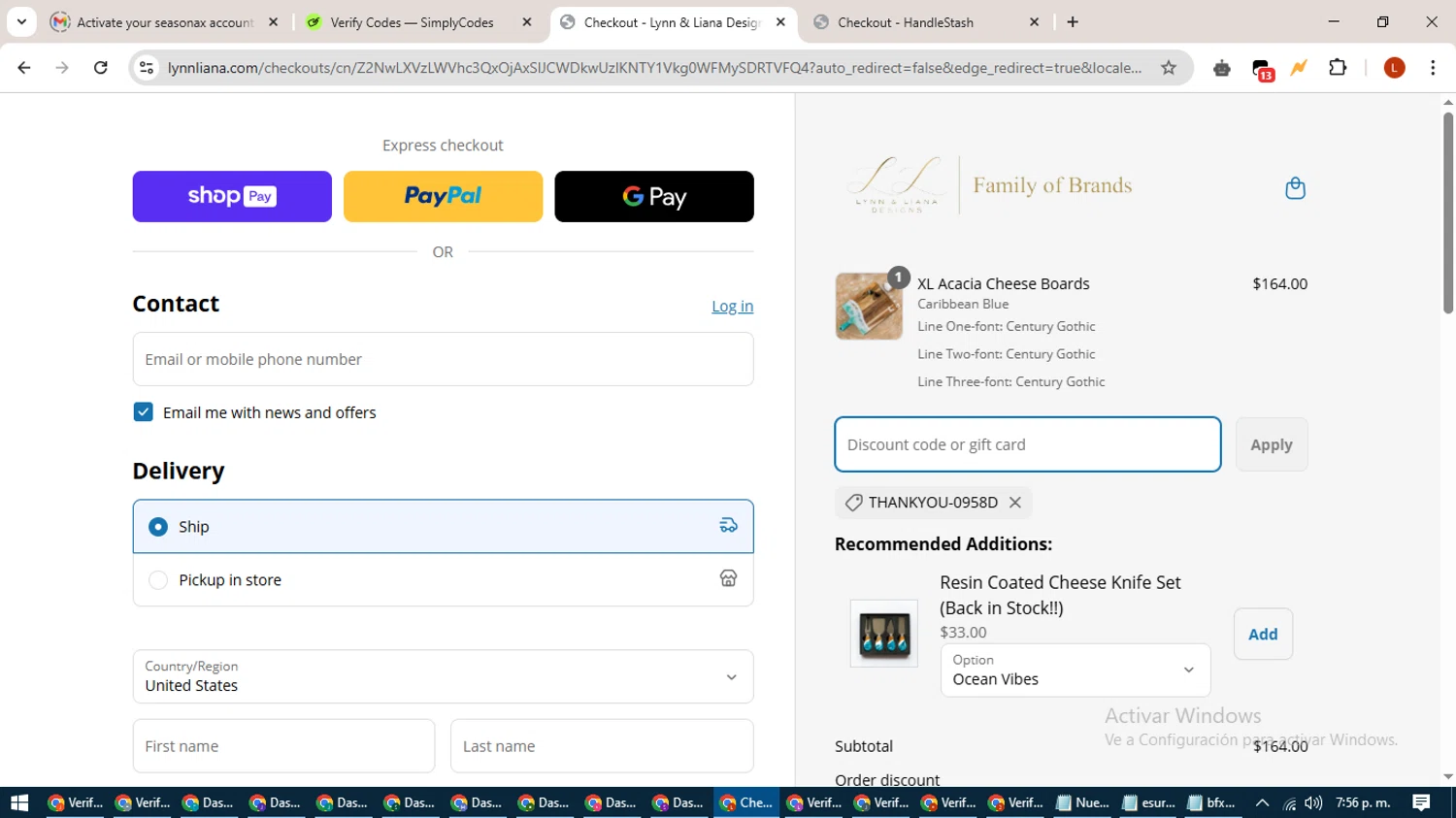Open the Chrome three-dot menu
Image resolution: width=1456 pixels, height=818 pixels.
coord(1433,68)
